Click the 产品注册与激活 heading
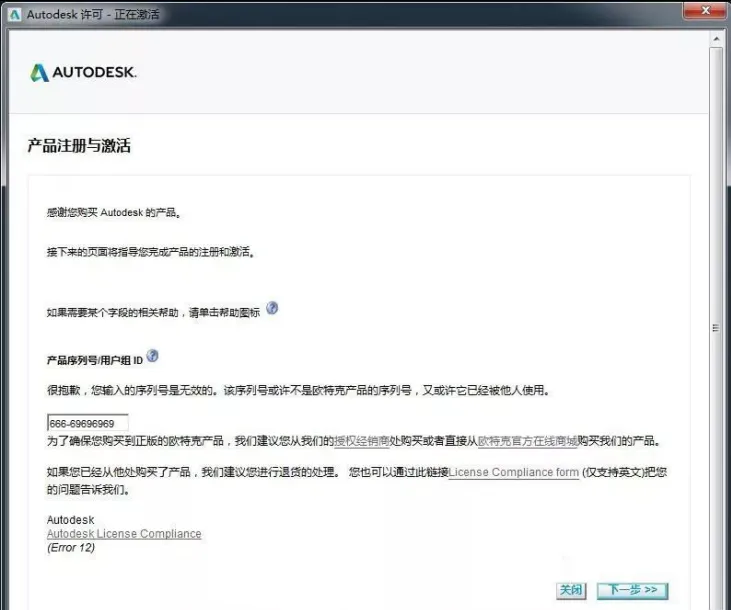 79,146
